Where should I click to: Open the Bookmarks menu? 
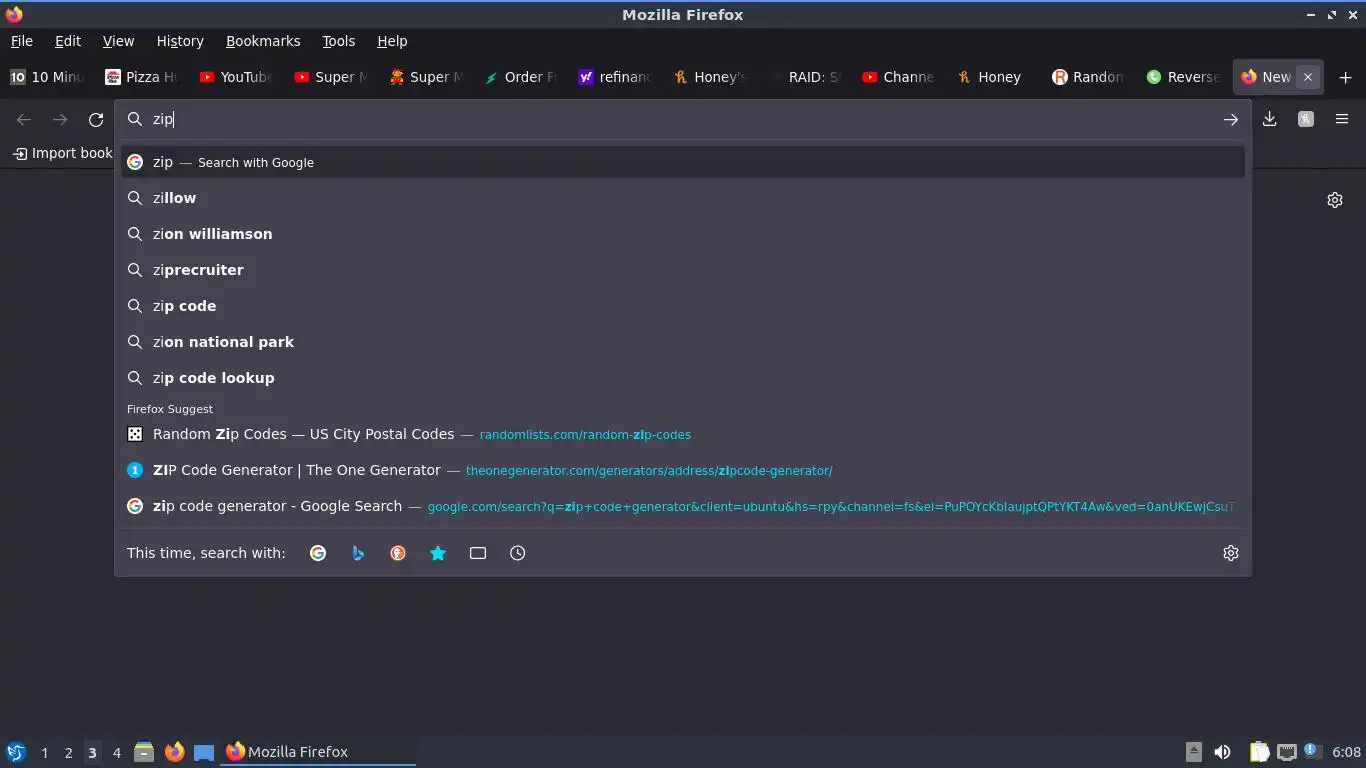click(x=263, y=41)
